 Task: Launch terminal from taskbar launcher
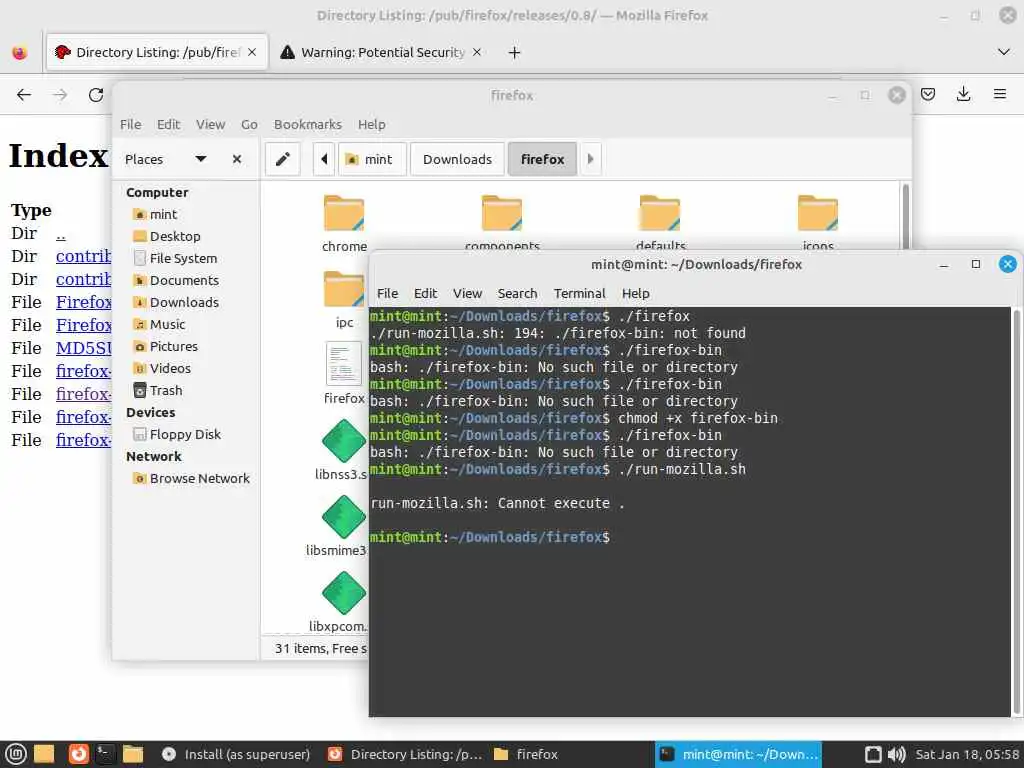click(105, 754)
